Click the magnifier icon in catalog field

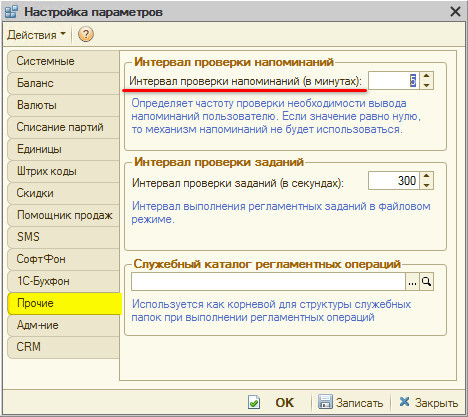pos(426,282)
